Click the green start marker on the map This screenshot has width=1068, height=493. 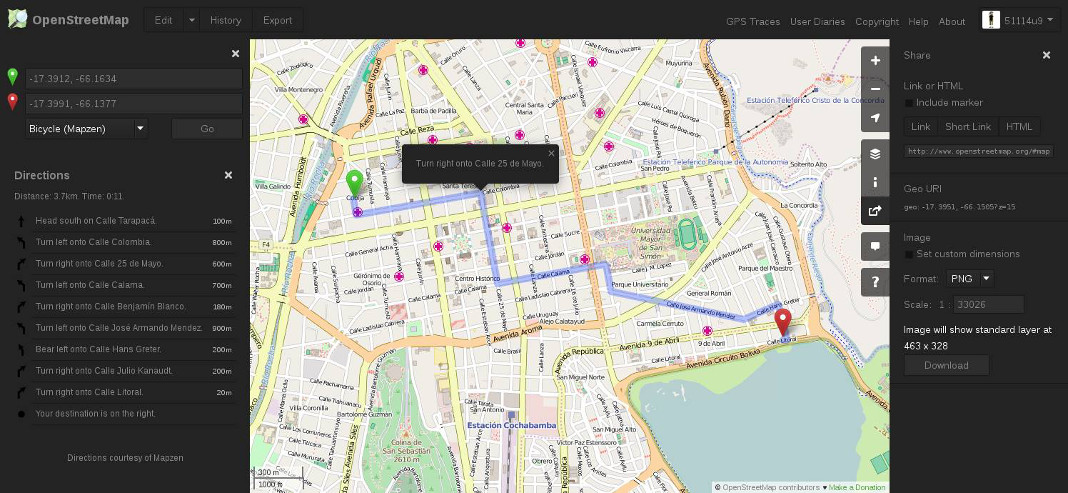pos(354,184)
